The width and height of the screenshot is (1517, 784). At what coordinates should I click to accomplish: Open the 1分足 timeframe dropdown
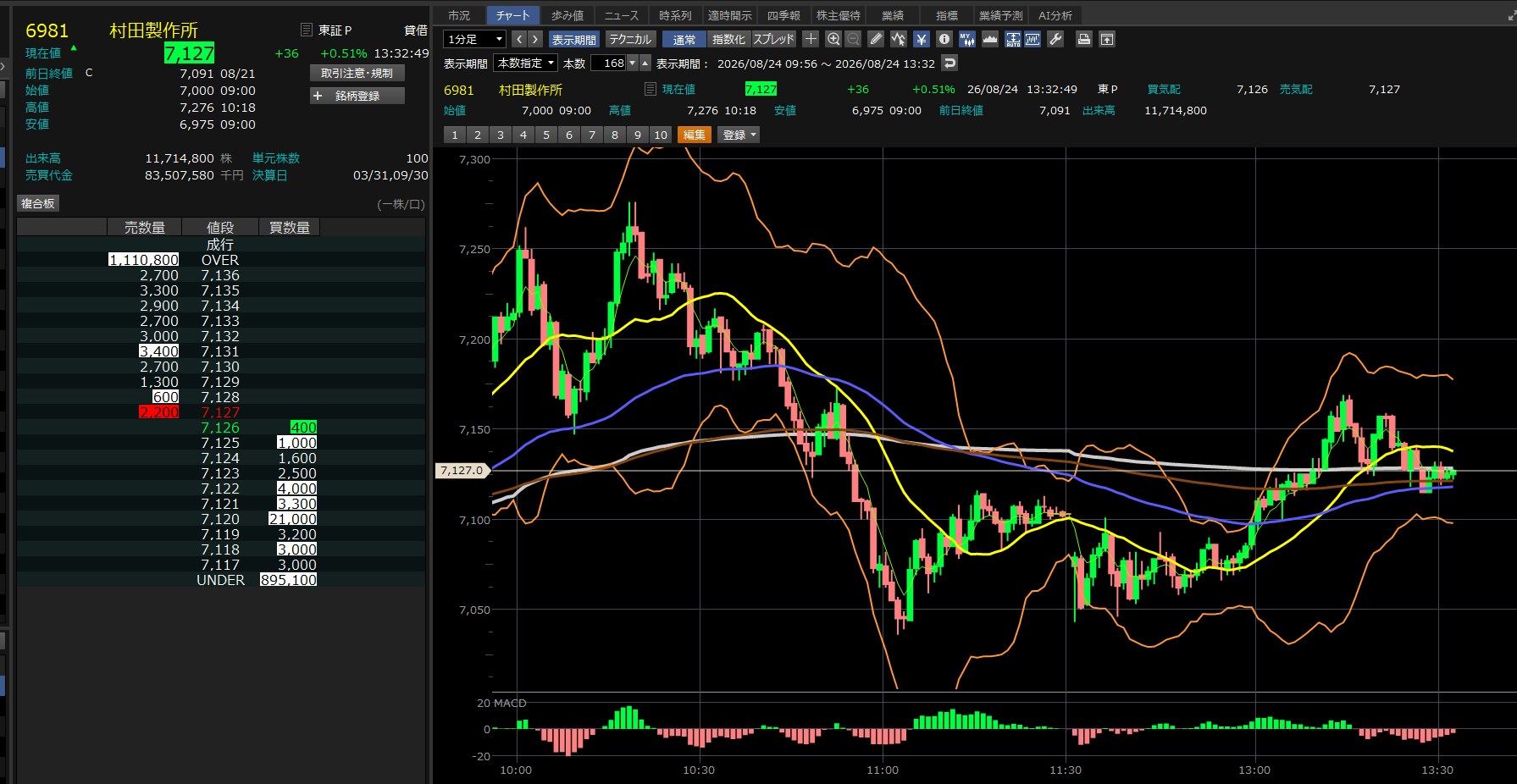pyautogui.click(x=474, y=39)
